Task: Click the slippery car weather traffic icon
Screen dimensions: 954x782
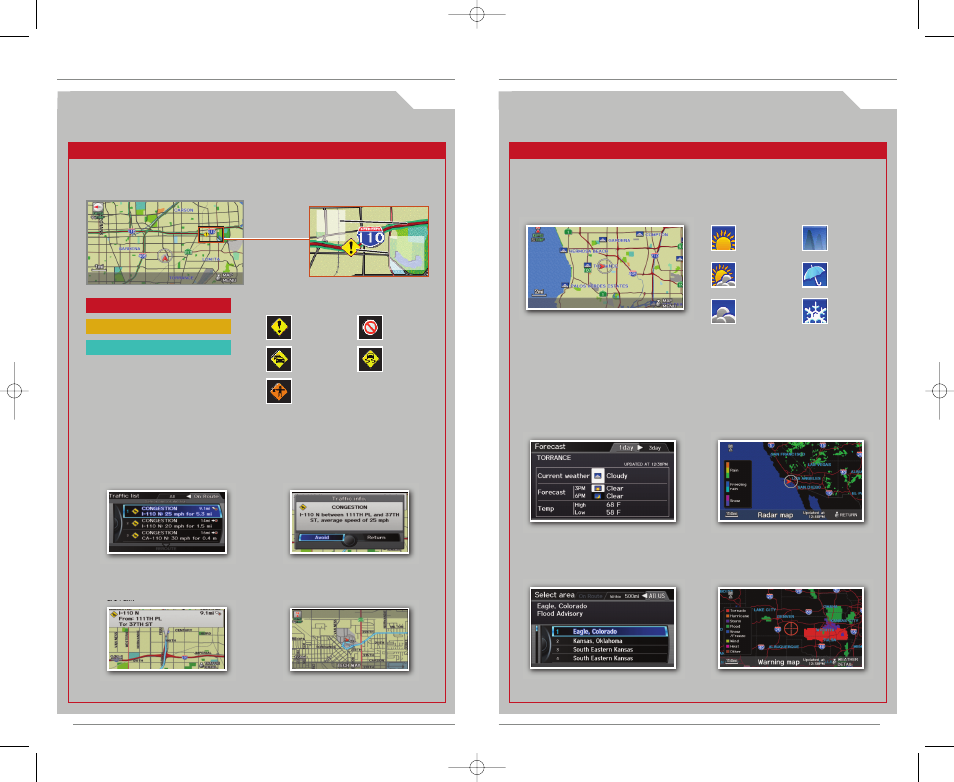Action: pos(370,360)
